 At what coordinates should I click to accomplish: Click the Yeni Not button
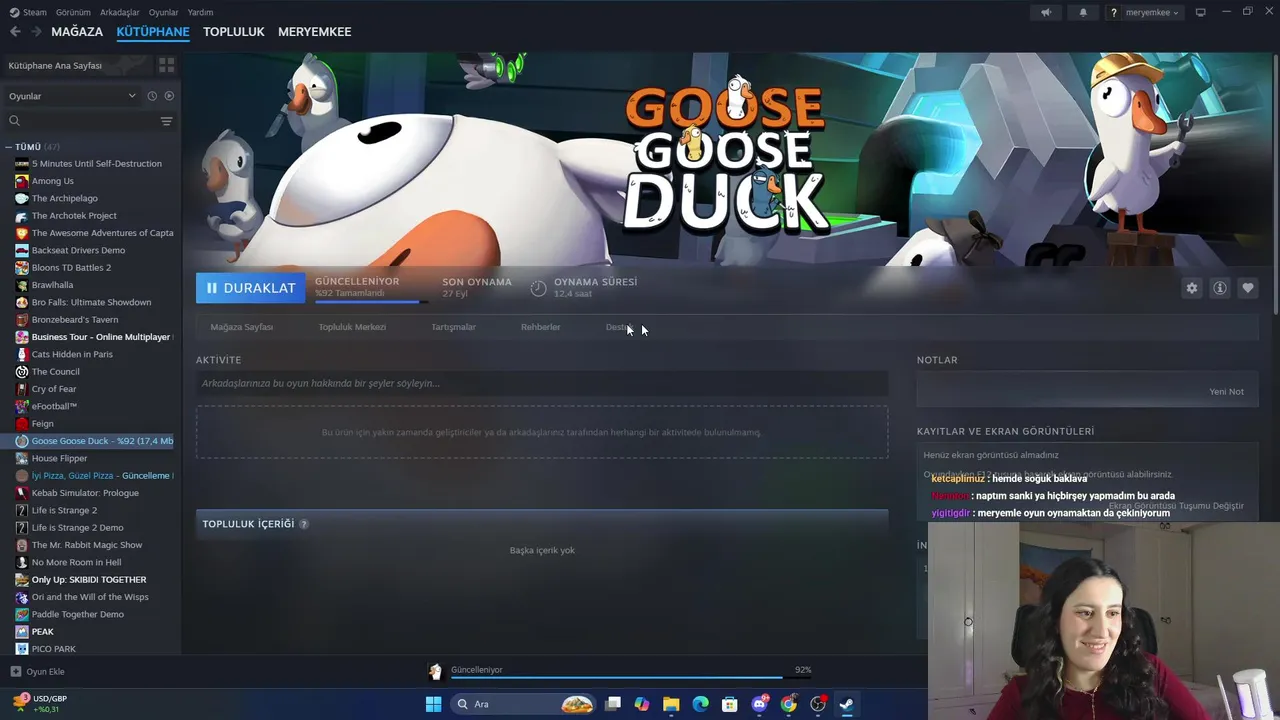(x=1226, y=392)
